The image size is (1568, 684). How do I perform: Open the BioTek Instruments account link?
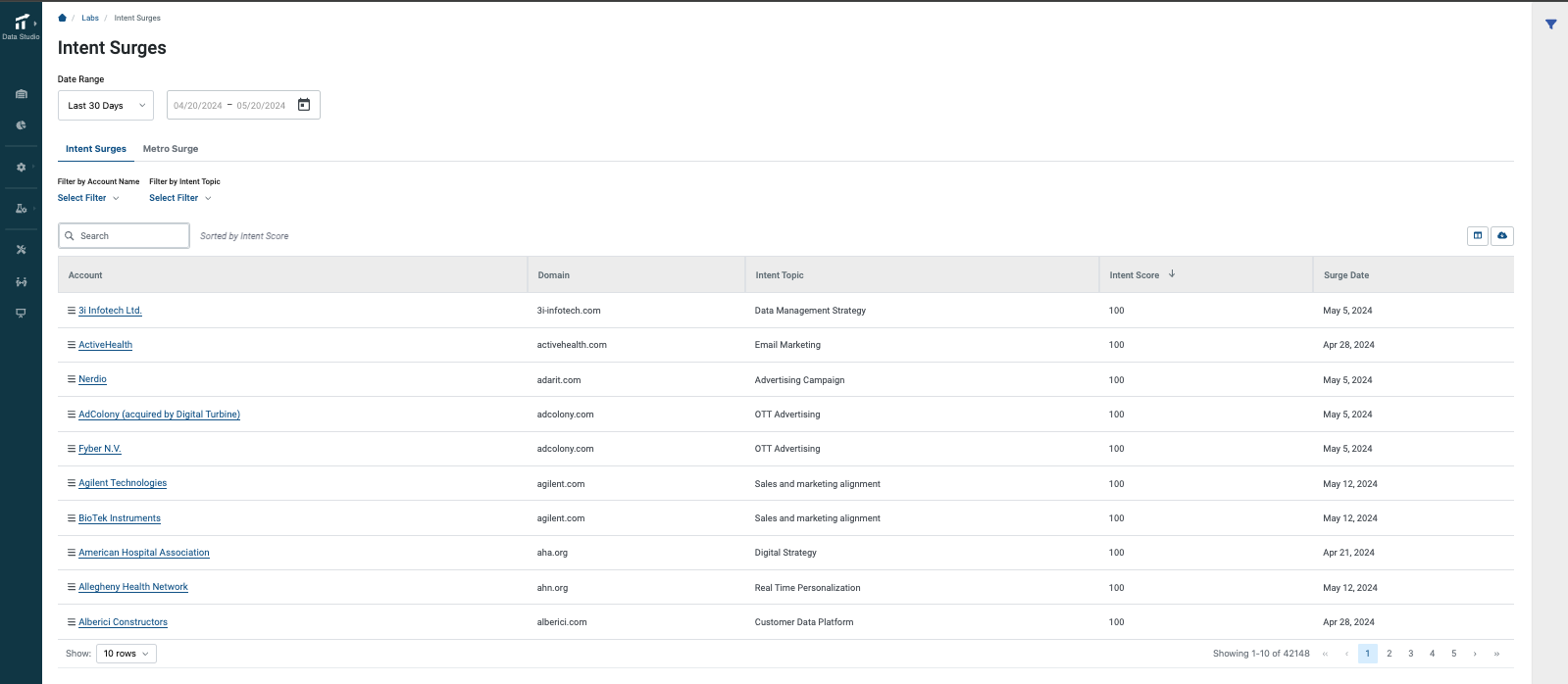120,518
